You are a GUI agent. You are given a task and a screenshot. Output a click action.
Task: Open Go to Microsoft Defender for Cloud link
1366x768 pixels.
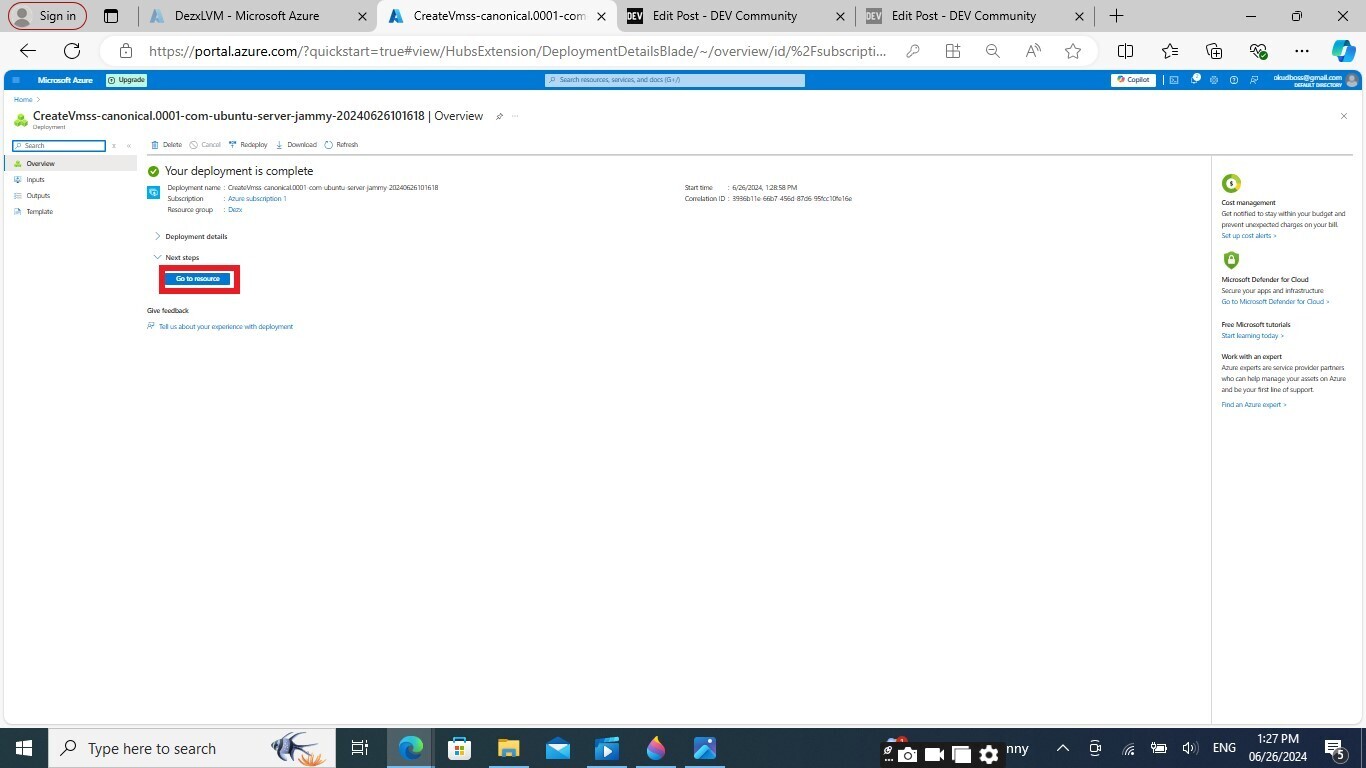pos(1275,302)
